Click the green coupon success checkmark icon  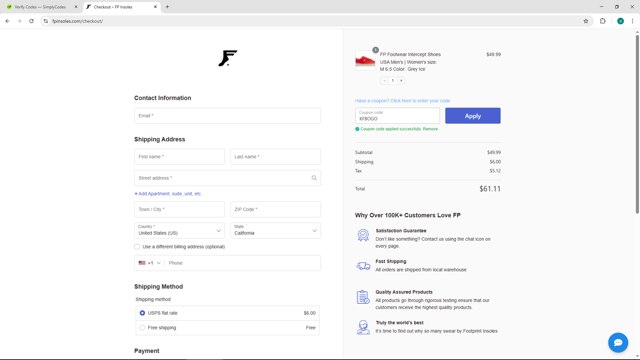[357, 129]
